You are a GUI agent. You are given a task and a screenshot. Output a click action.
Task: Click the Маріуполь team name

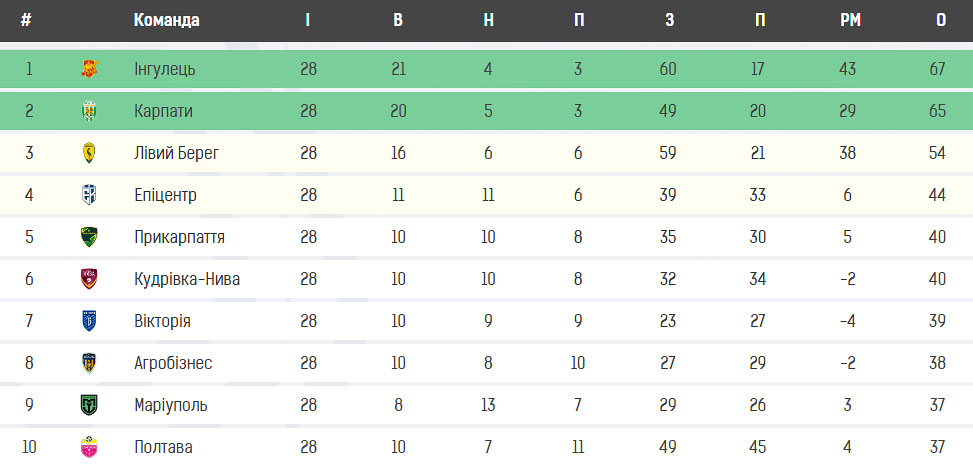[x=171, y=405]
